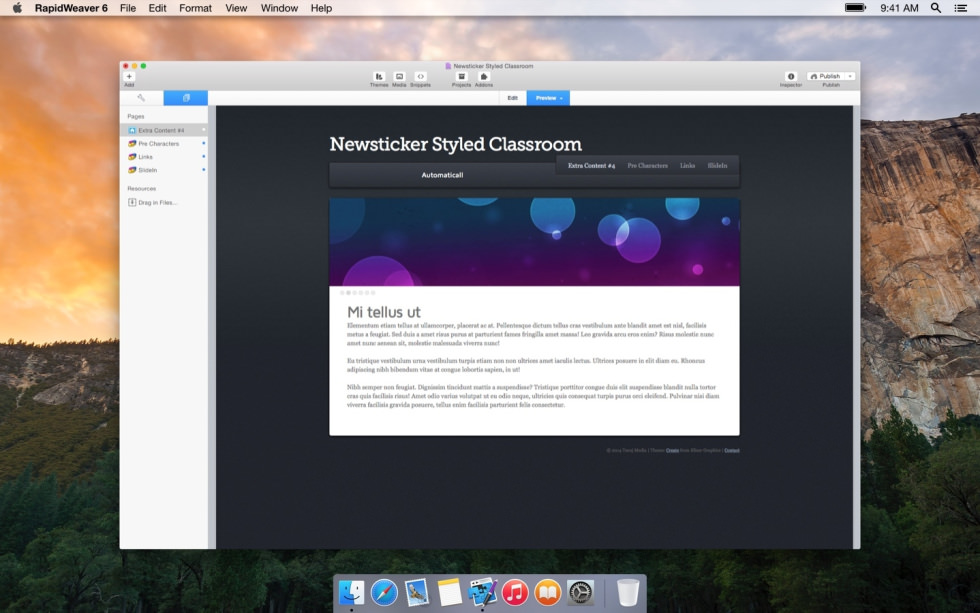Viewport: 980px width, 613px height.
Task: Open the Preview mode dropdown arrow
Action: [x=561, y=98]
